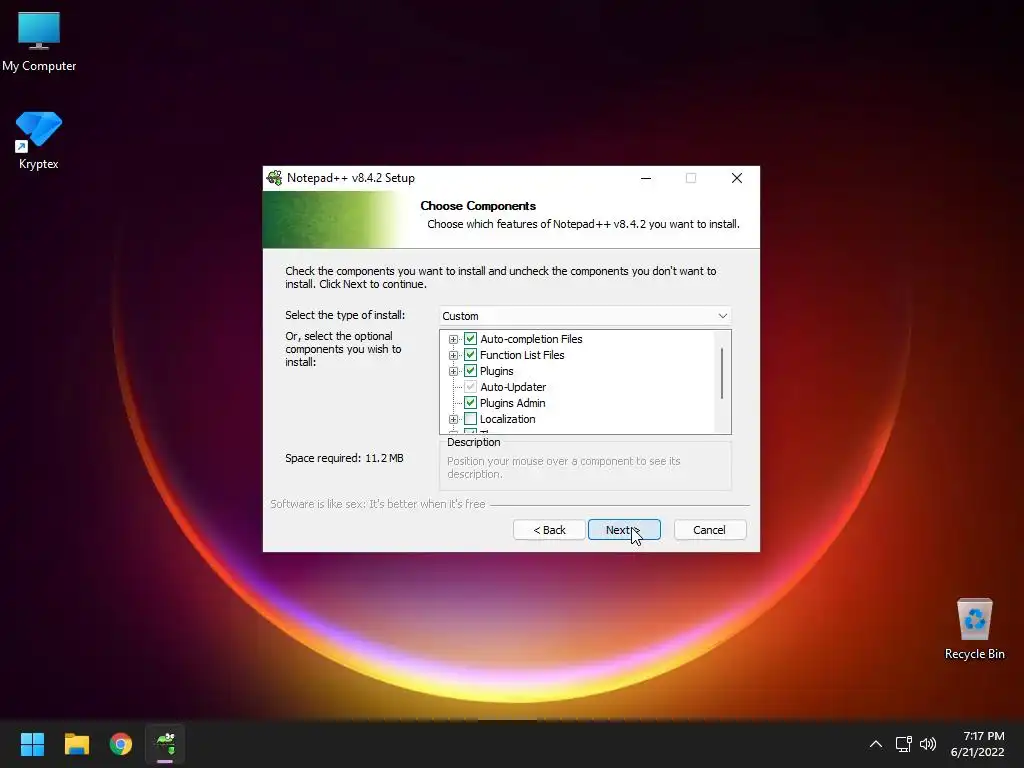Open the Windows Start menu
Viewport: 1024px width, 768px height.
[32, 744]
